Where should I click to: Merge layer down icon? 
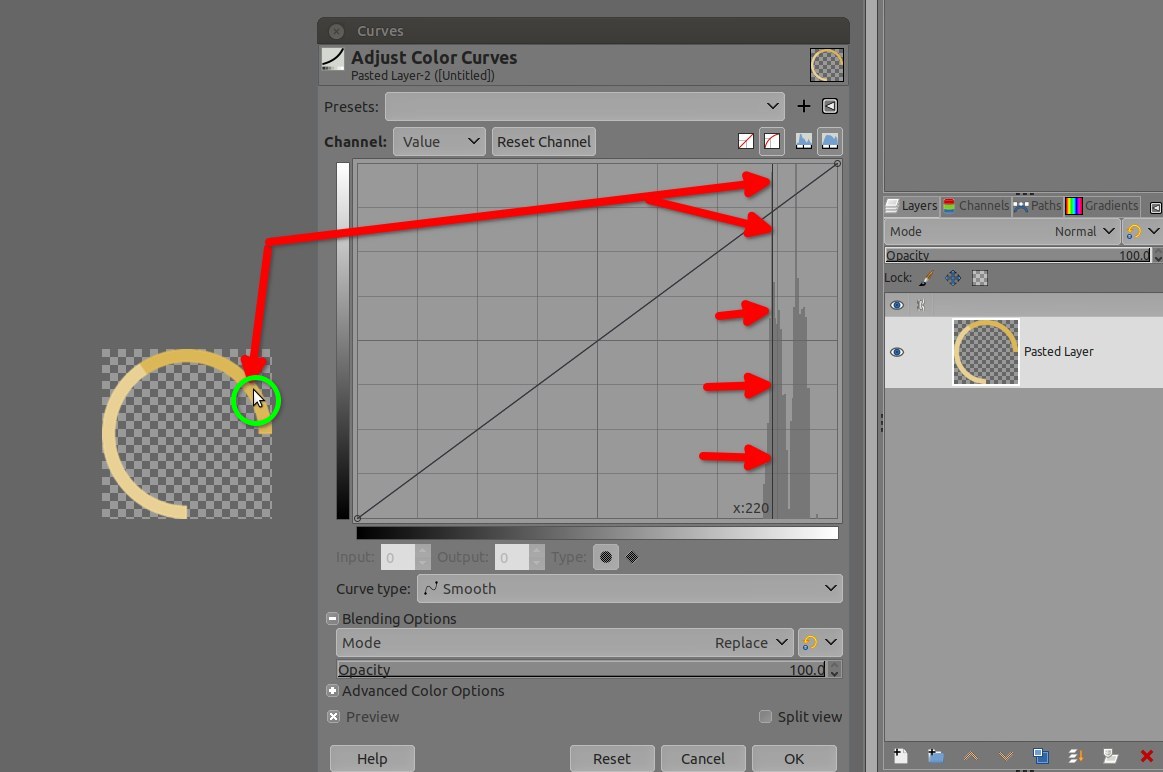1075,756
